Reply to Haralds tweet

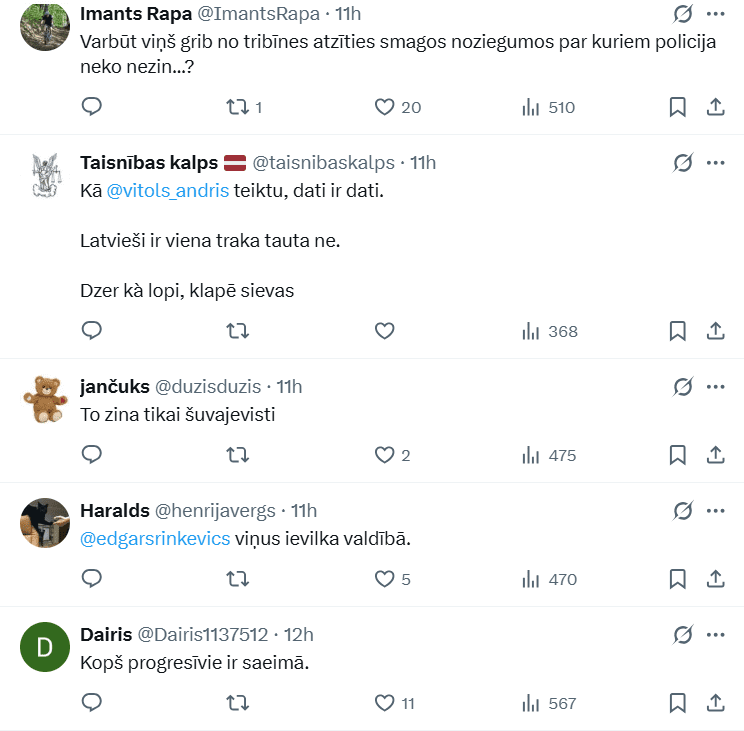click(x=91, y=579)
